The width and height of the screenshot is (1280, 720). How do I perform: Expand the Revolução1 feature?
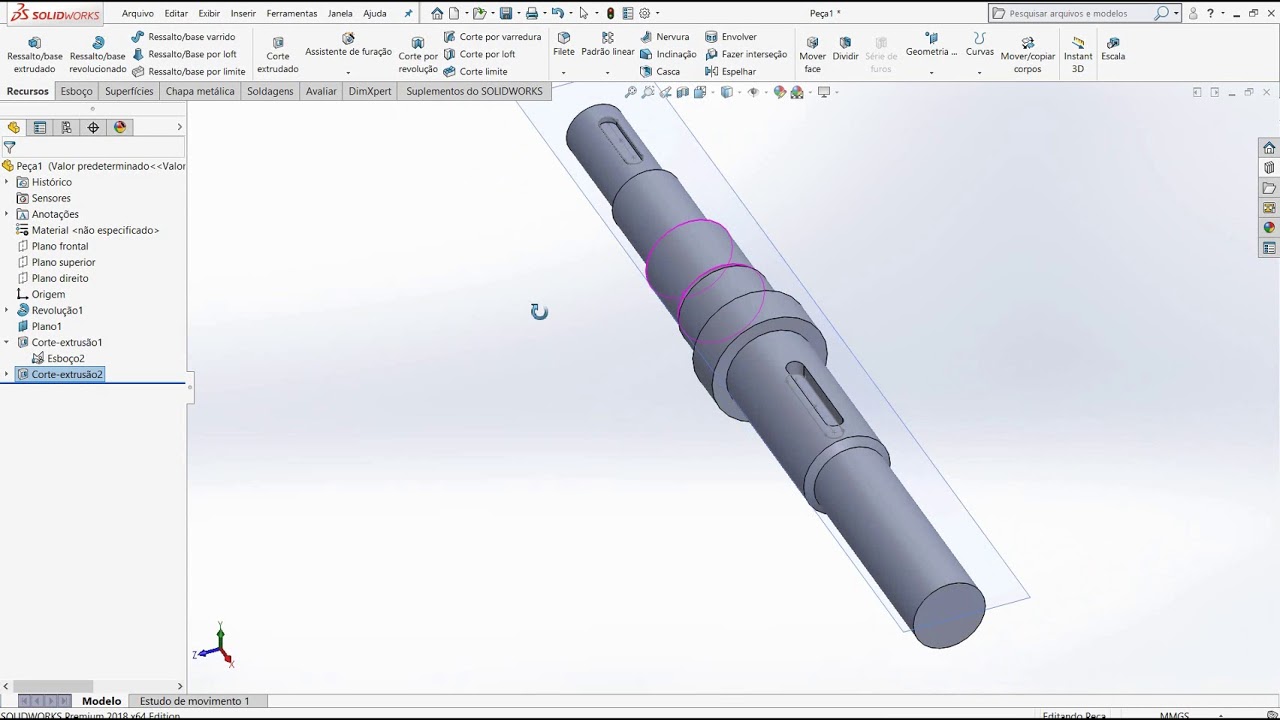(x=7, y=310)
